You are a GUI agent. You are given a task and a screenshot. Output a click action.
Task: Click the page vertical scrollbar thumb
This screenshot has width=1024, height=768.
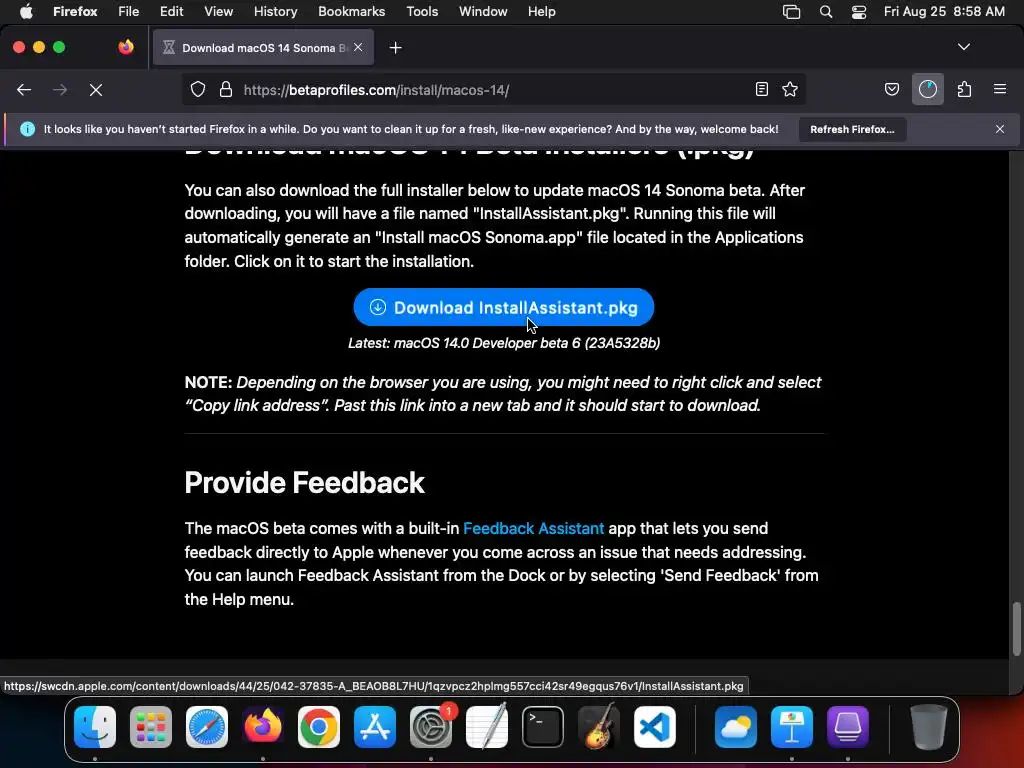(x=1016, y=629)
